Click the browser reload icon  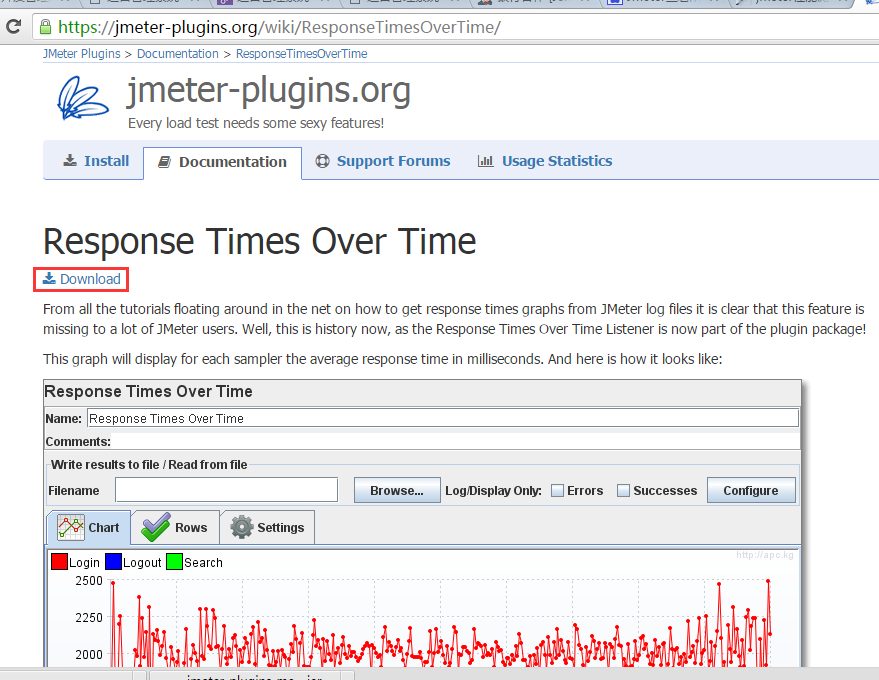13,26
